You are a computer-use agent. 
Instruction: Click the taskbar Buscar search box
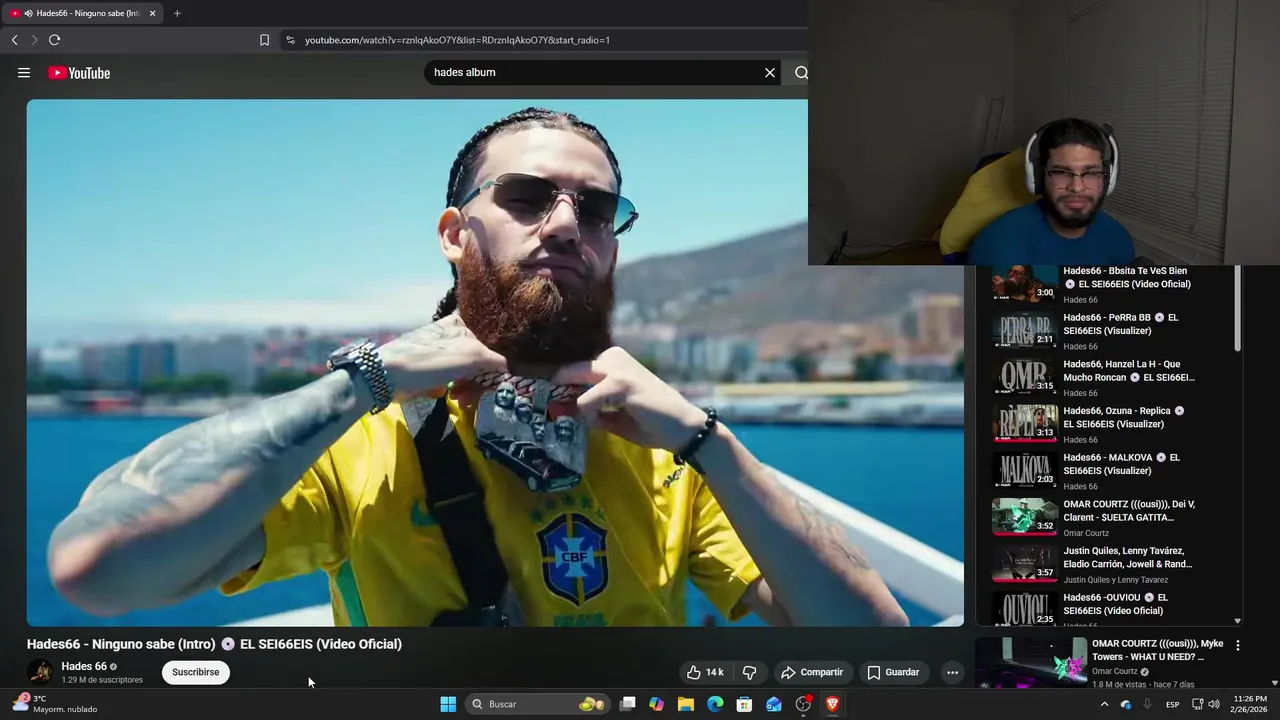pyautogui.click(x=539, y=704)
